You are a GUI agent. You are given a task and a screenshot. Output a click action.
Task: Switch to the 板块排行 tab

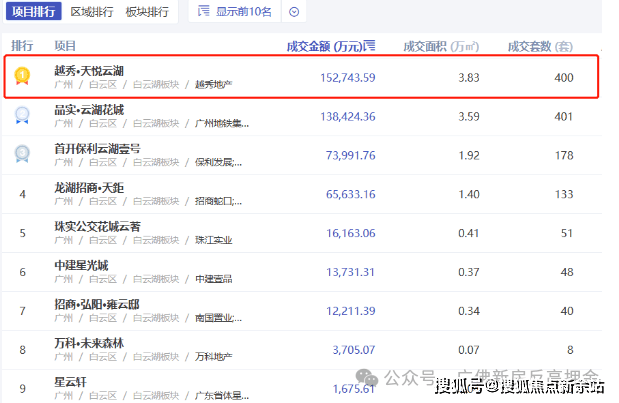pyautogui.click(x=146, y=13)
